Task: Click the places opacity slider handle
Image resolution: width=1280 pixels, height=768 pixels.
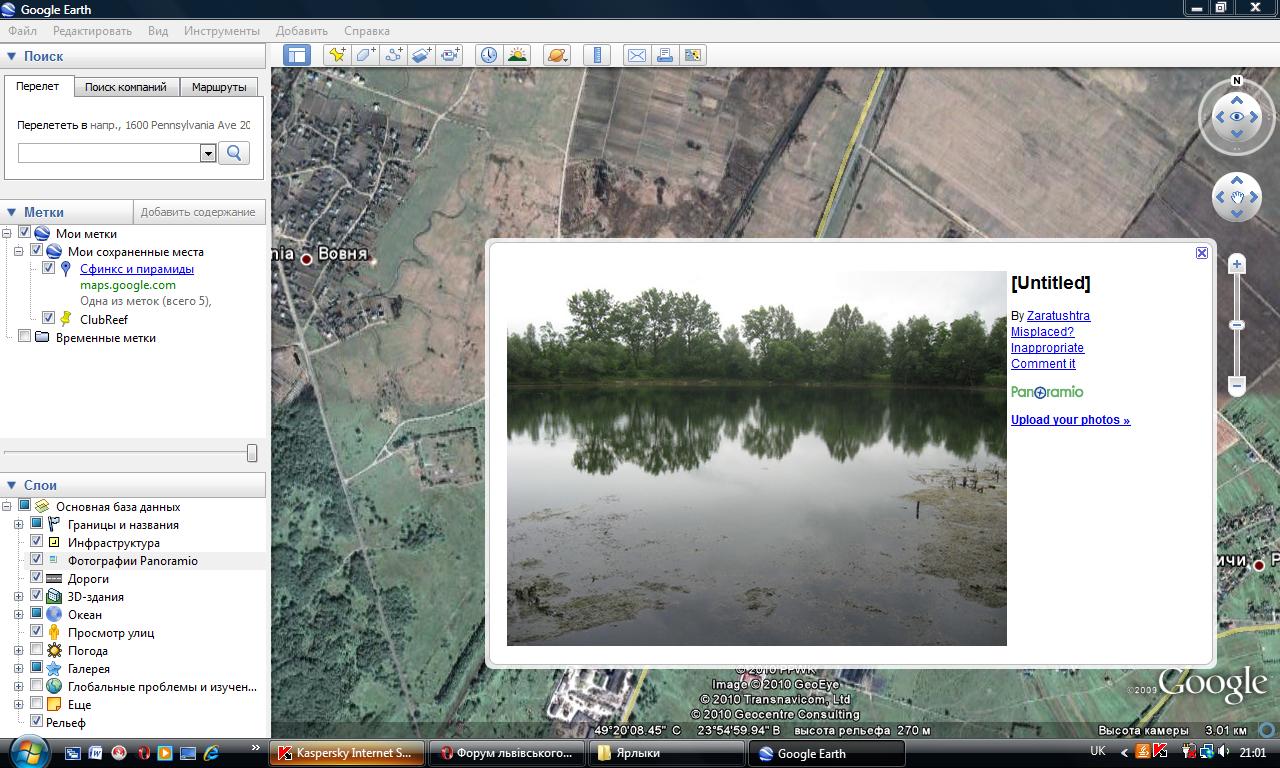Action: [x=252, y=453]
